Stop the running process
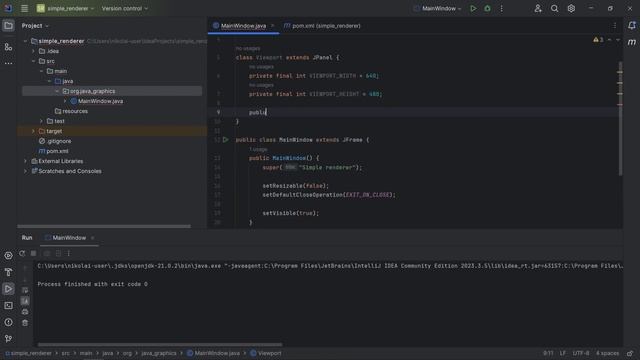 click(33, 253)
